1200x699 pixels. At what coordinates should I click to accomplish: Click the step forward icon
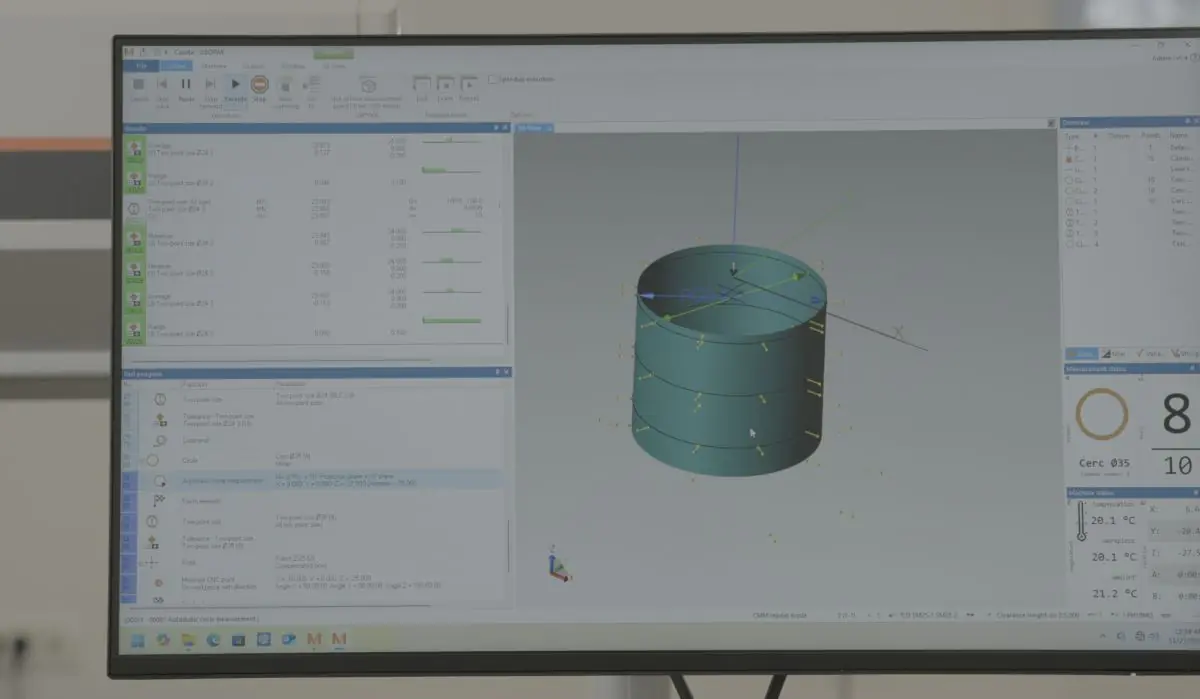click(210, 85)
